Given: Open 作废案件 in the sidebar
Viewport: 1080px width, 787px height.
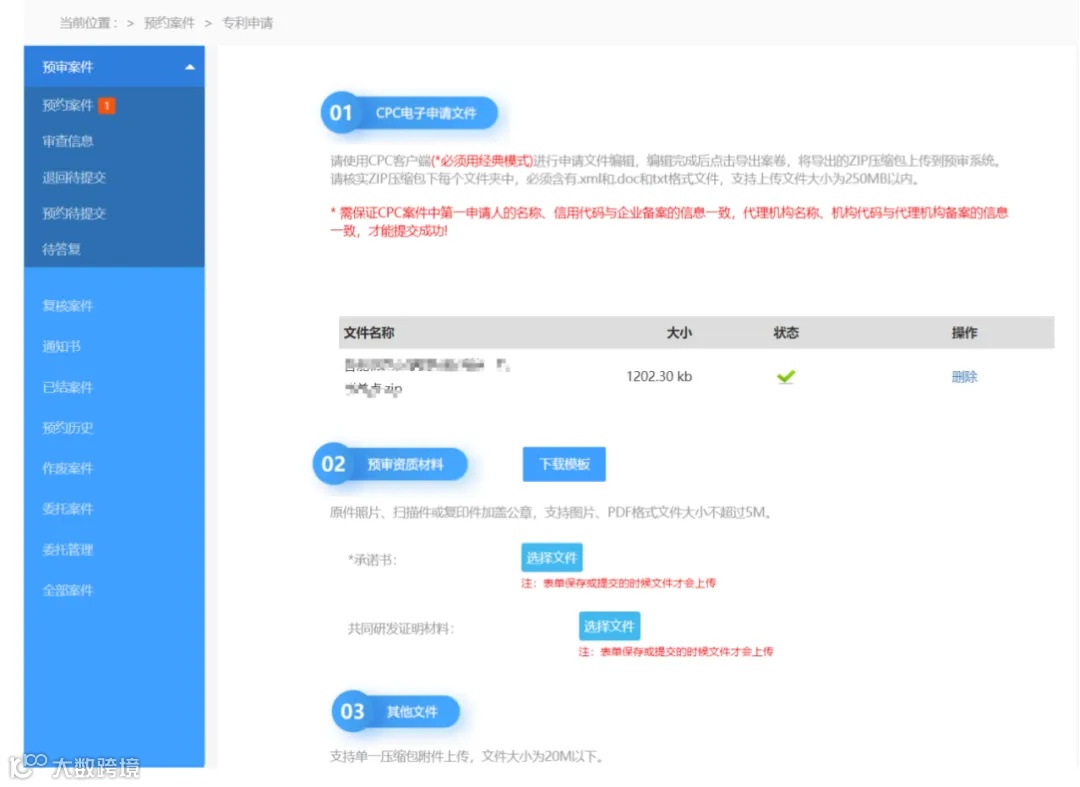Looking at the screenshot, I should 68,468.
